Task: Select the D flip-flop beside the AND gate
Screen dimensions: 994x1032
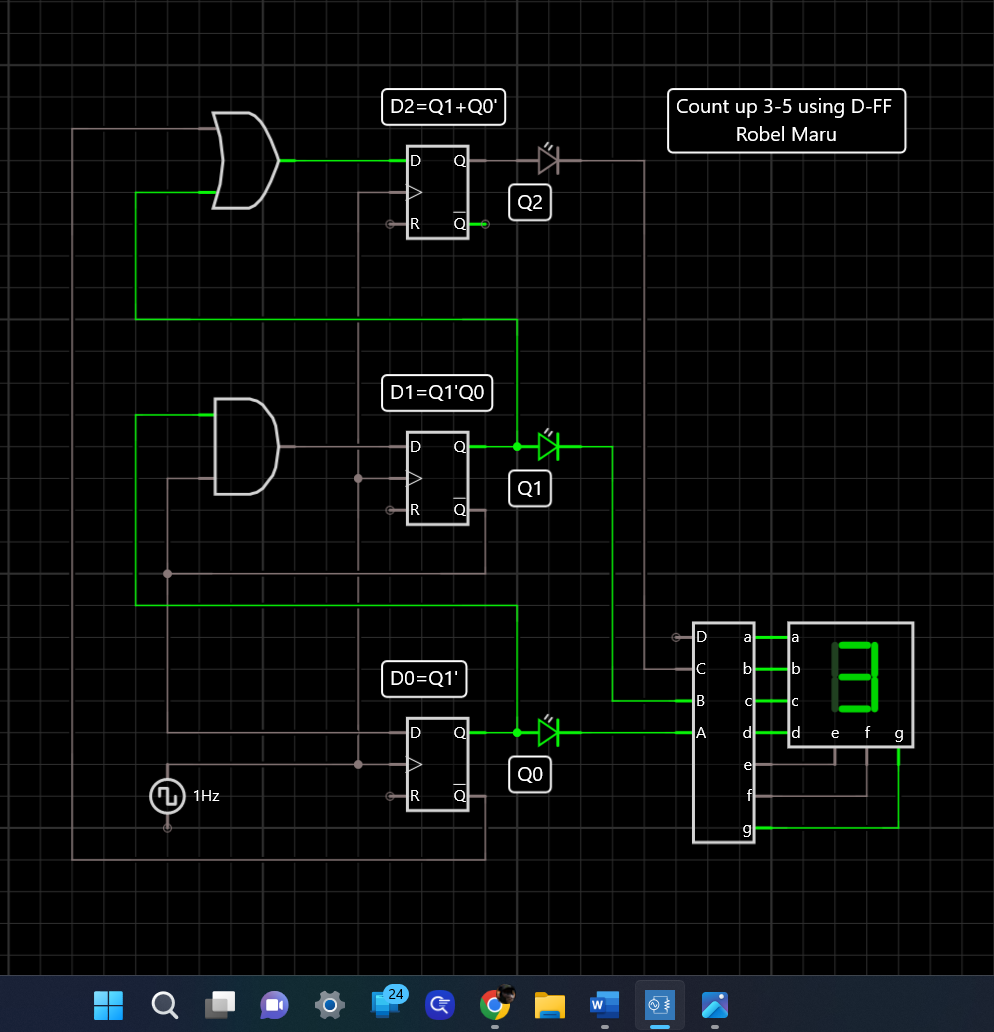Action: [437, 478]
